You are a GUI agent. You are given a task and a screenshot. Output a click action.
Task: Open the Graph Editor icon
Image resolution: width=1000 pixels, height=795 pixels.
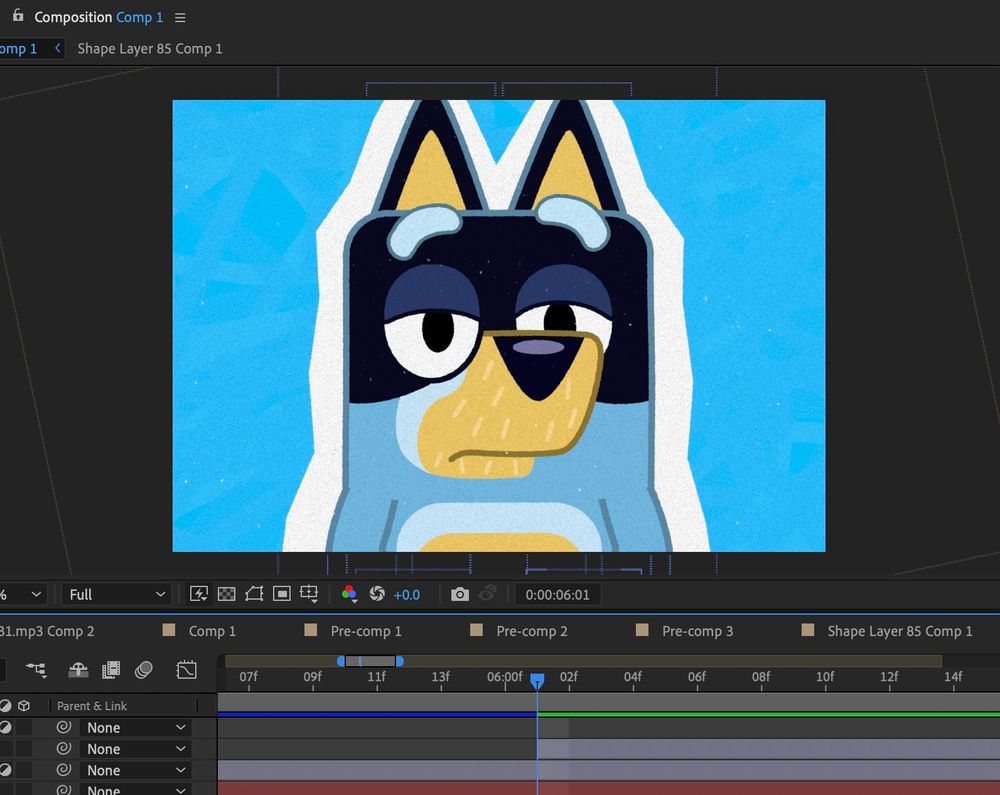(x=186, y=669)
